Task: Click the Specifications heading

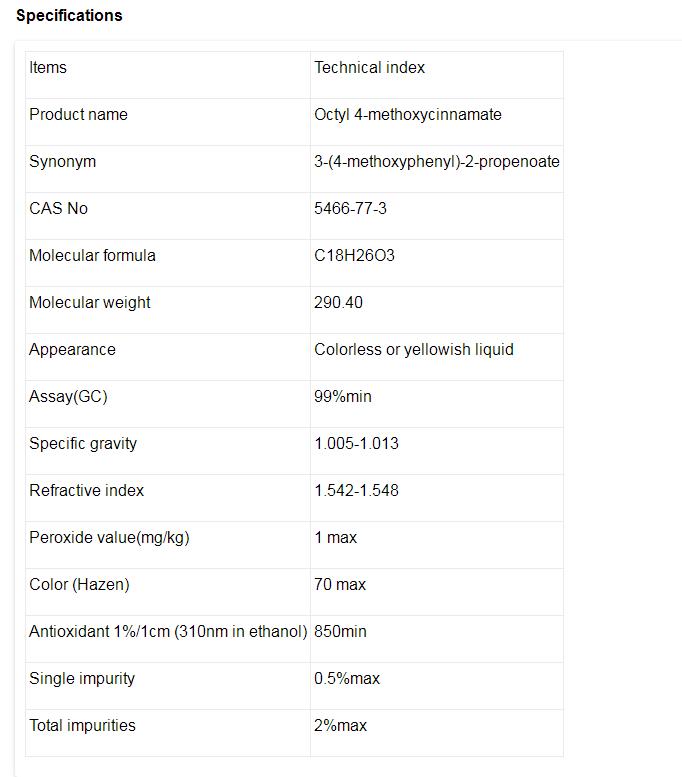Action: (69, 15)
